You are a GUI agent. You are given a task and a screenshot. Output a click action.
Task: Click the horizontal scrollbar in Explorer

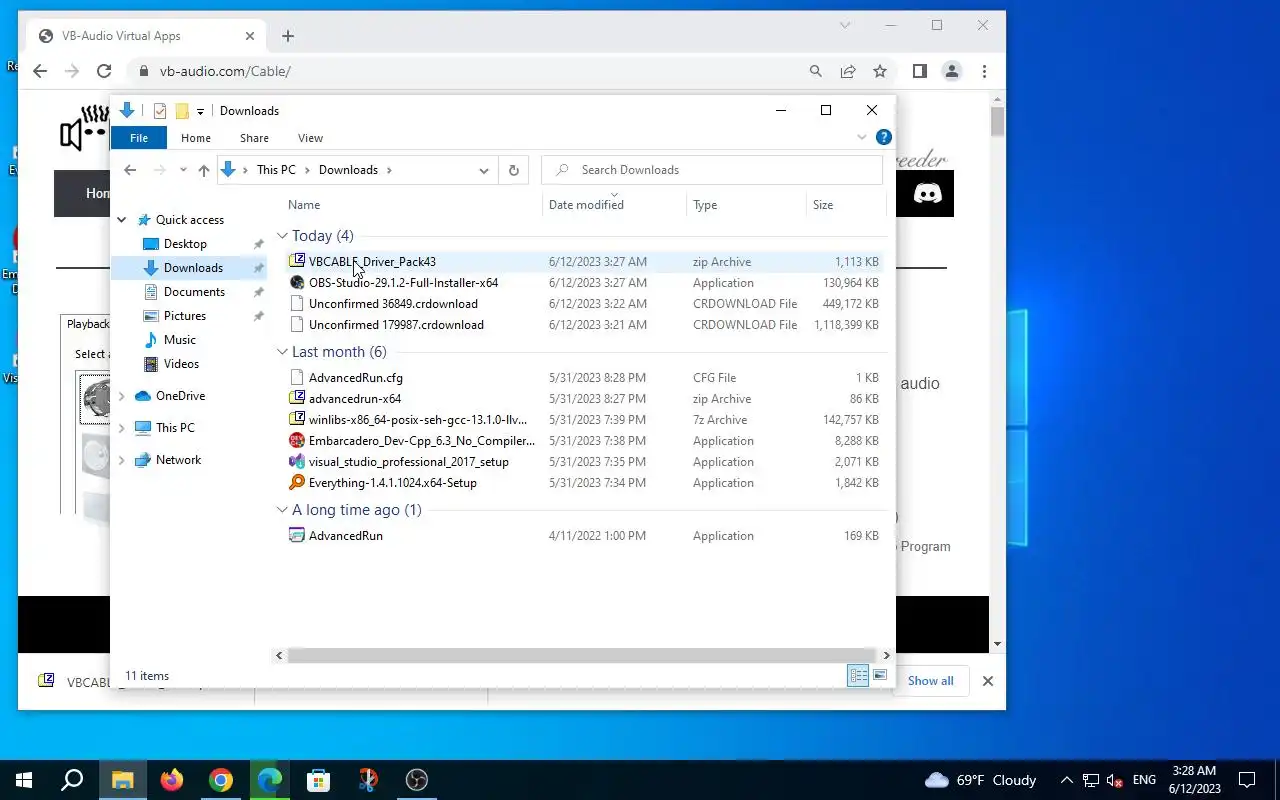coord(582,655)
